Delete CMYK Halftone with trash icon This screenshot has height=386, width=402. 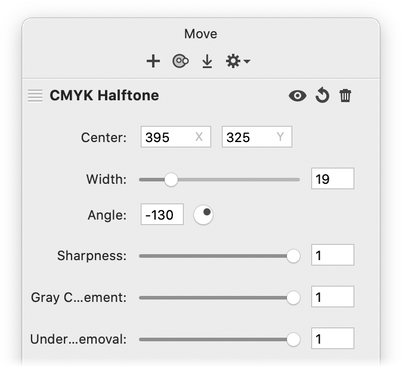coord(345,96)
